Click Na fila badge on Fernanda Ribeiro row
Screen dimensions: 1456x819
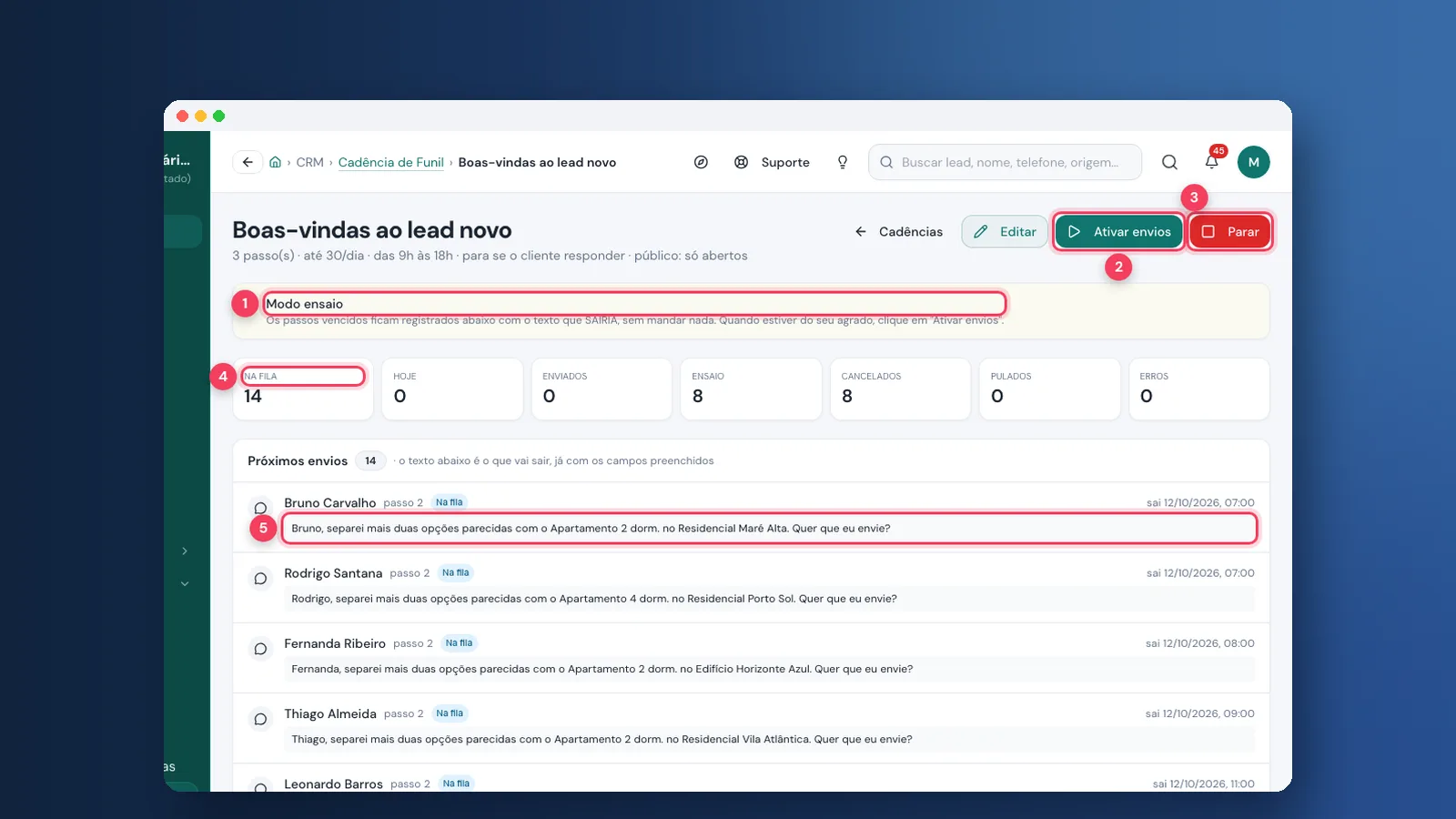pos(459,642)
